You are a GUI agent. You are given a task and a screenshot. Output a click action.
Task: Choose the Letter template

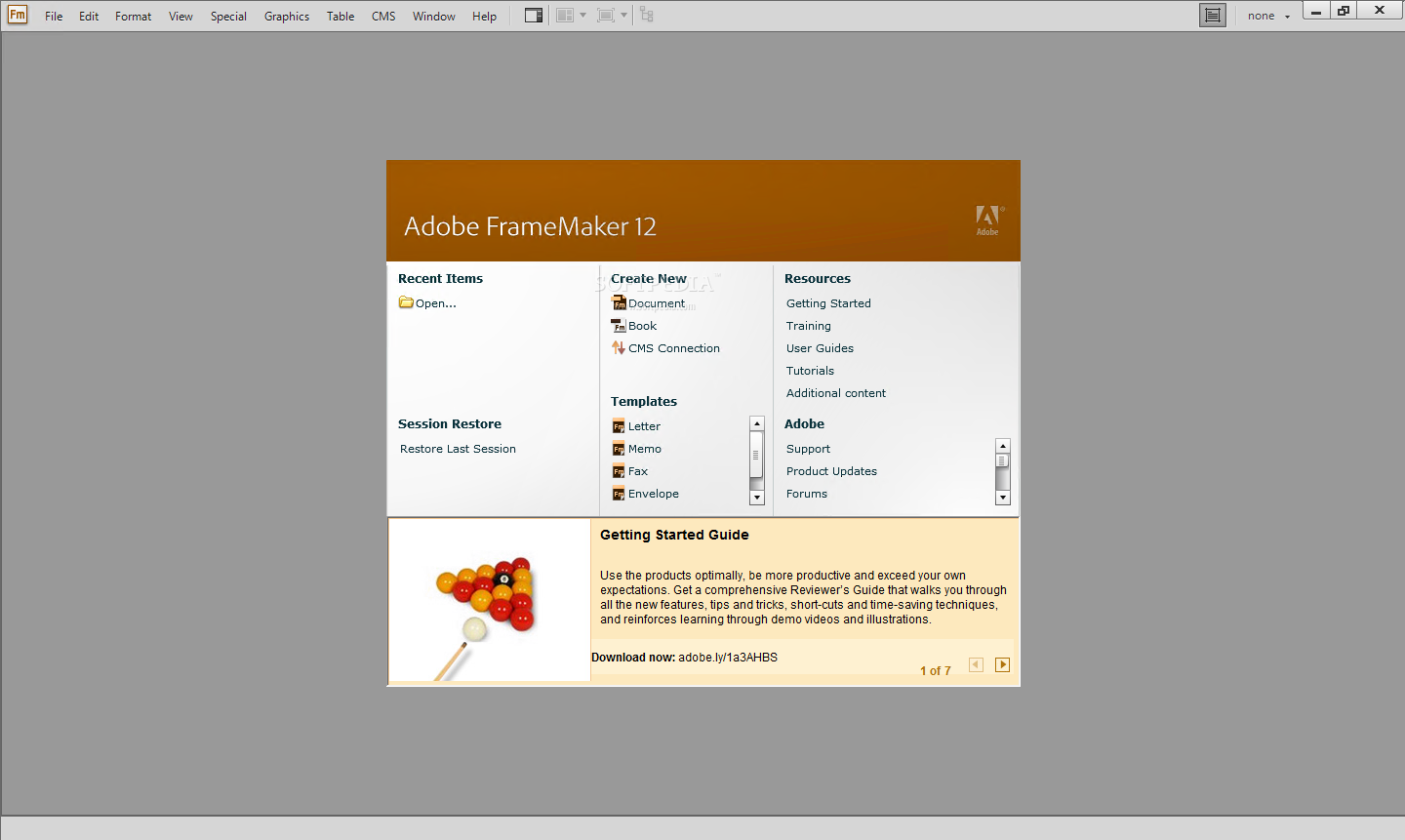(x=644, y=426)
